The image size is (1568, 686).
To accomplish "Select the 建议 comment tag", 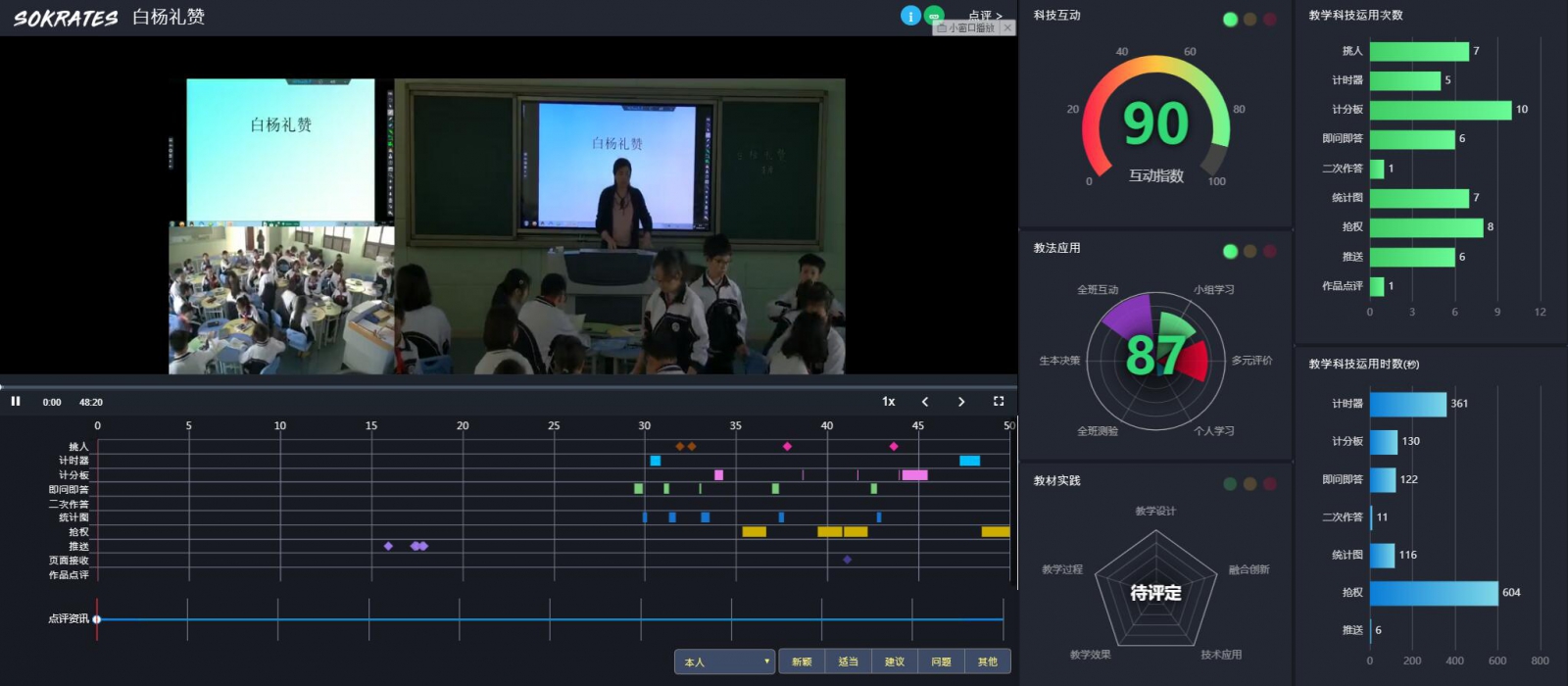I will 895,661.
